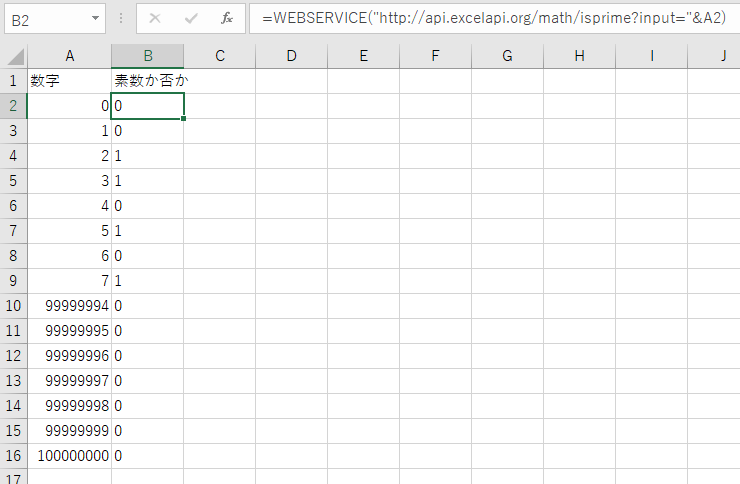Click cell A10 containing 99999994
Viewport: 740px width, 484px height.
[x=69, y=306]
